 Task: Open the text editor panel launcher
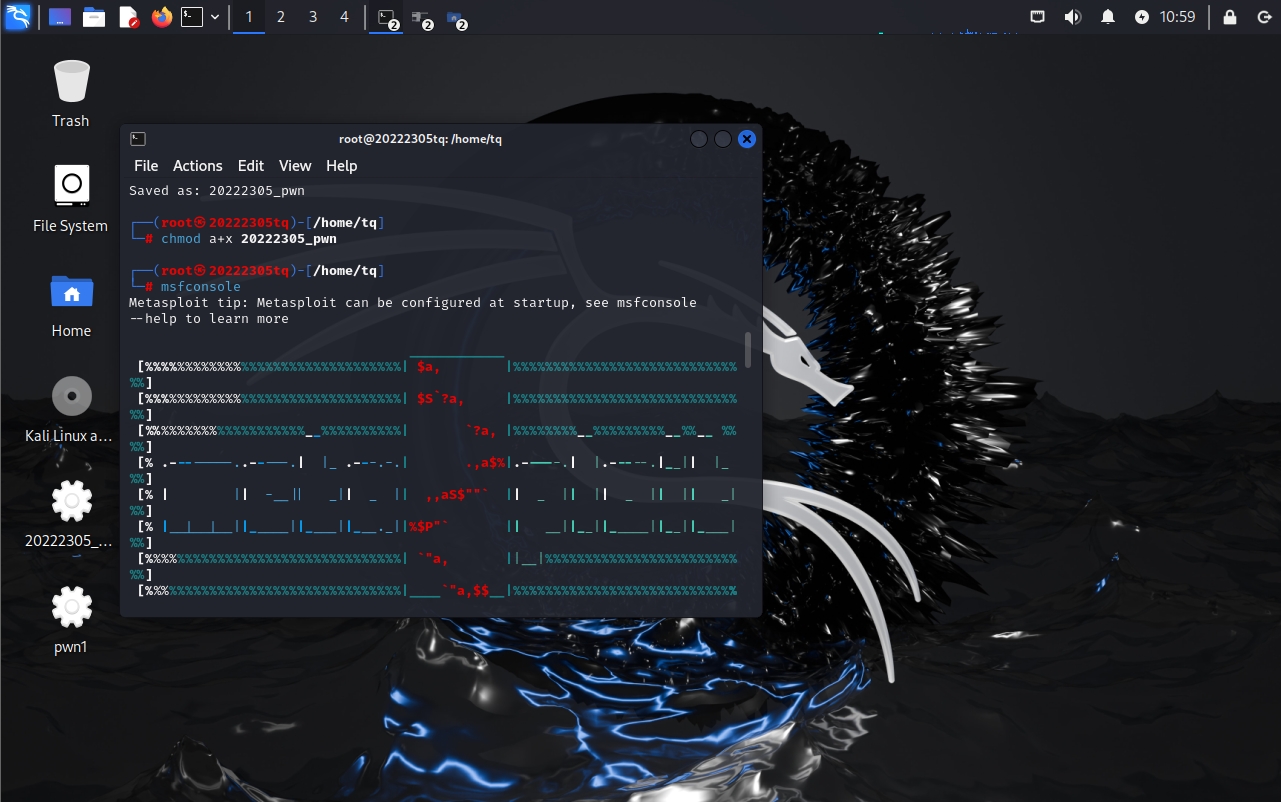tap(128, 17)
